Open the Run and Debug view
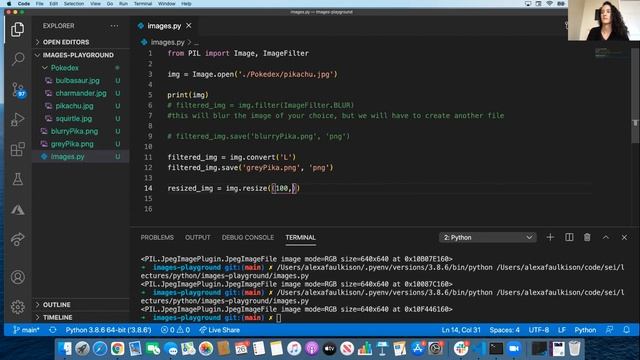Image resolution: width=640 pixels, height=360 pixels. click(18, 119)
